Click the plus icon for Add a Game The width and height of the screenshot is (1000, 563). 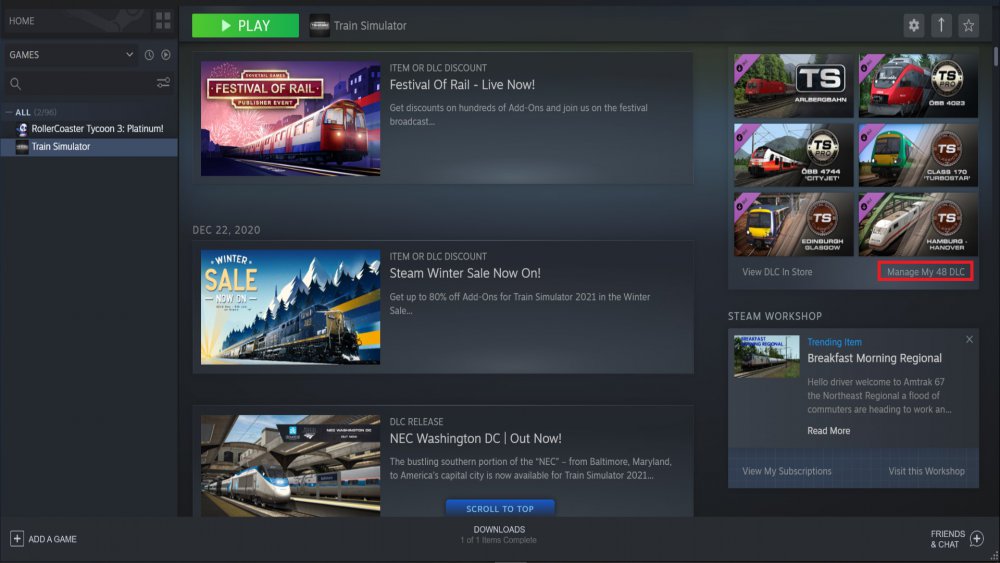[x=17, y=539]
